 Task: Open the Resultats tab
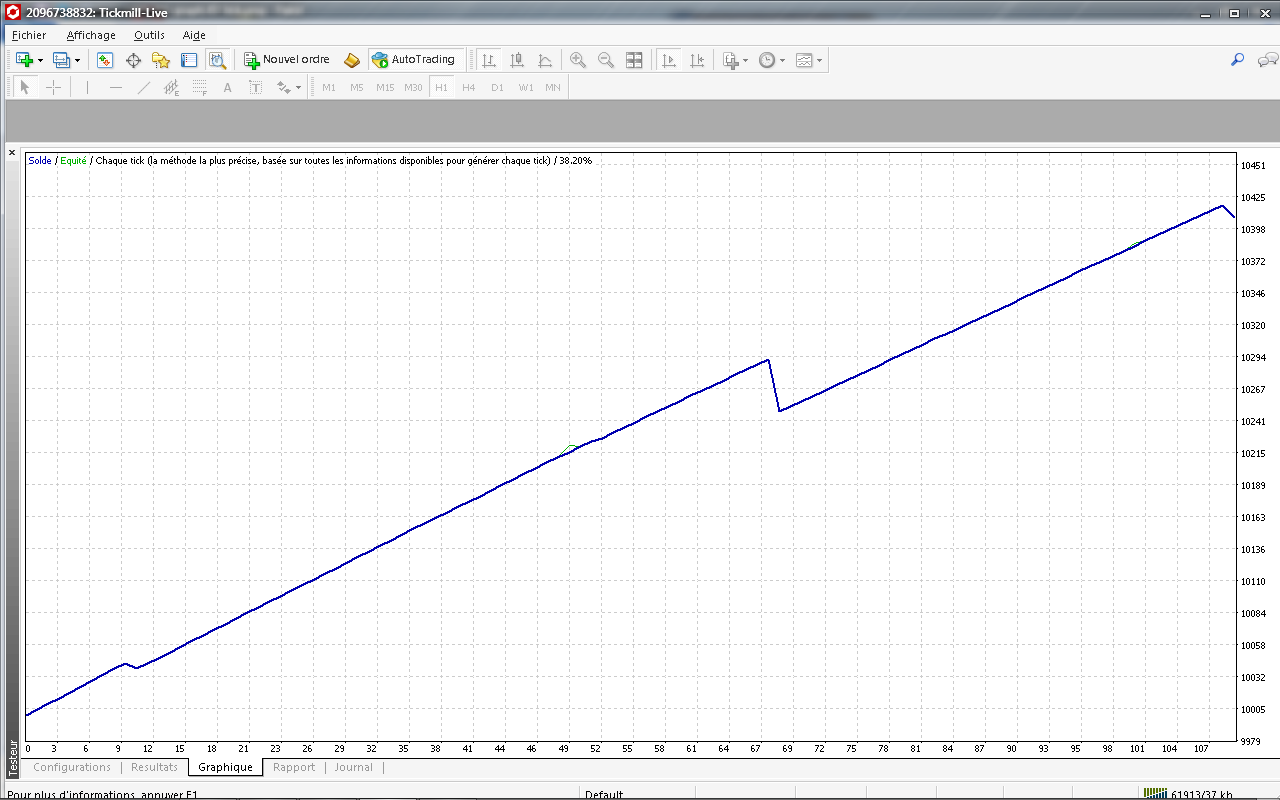coord(154,768)
